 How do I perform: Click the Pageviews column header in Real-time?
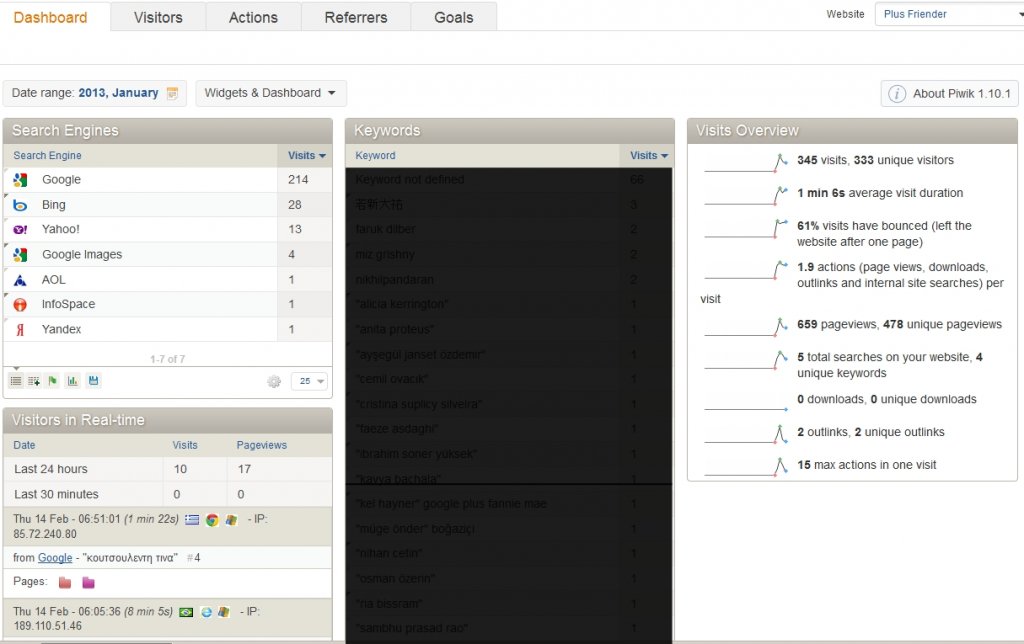pos(261,445)
